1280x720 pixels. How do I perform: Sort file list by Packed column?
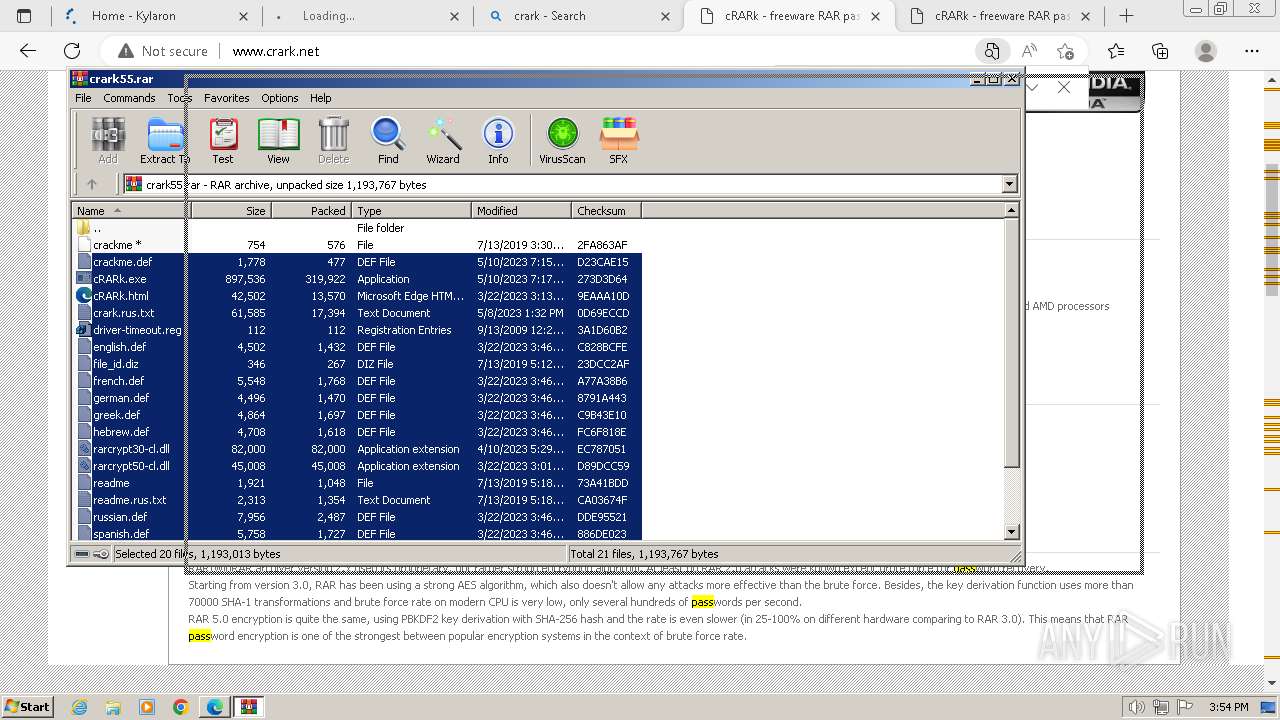point(311,210)
